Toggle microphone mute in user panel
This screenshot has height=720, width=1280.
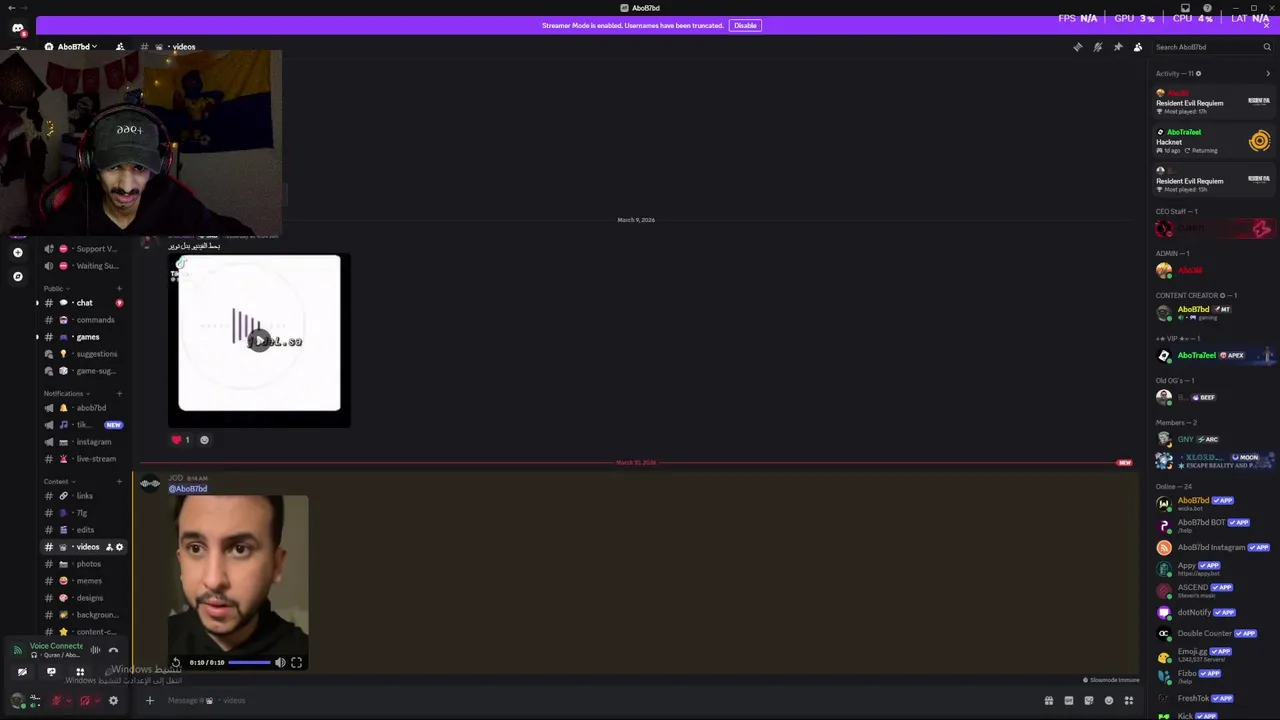pyautogui.click(x=56, y=701)
